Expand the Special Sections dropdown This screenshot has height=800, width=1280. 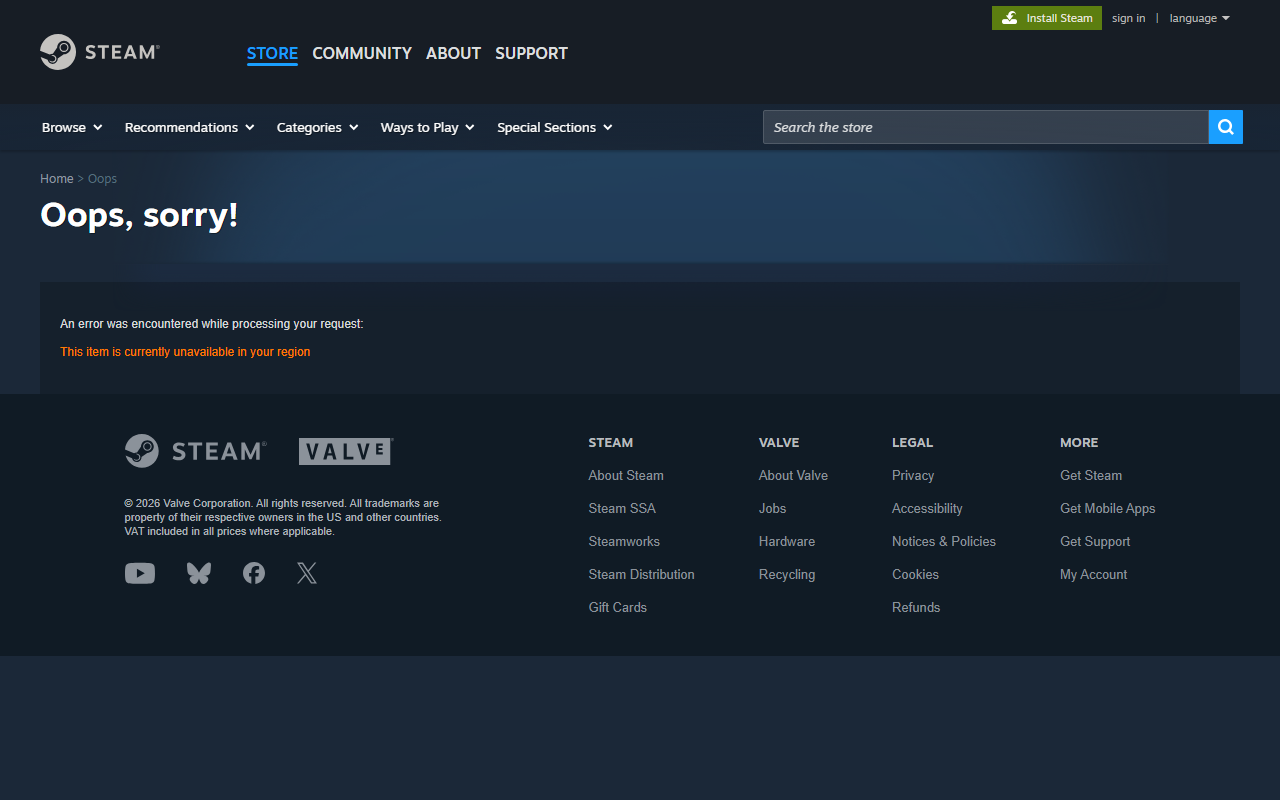pyautogui.click(x=555, y=127)
